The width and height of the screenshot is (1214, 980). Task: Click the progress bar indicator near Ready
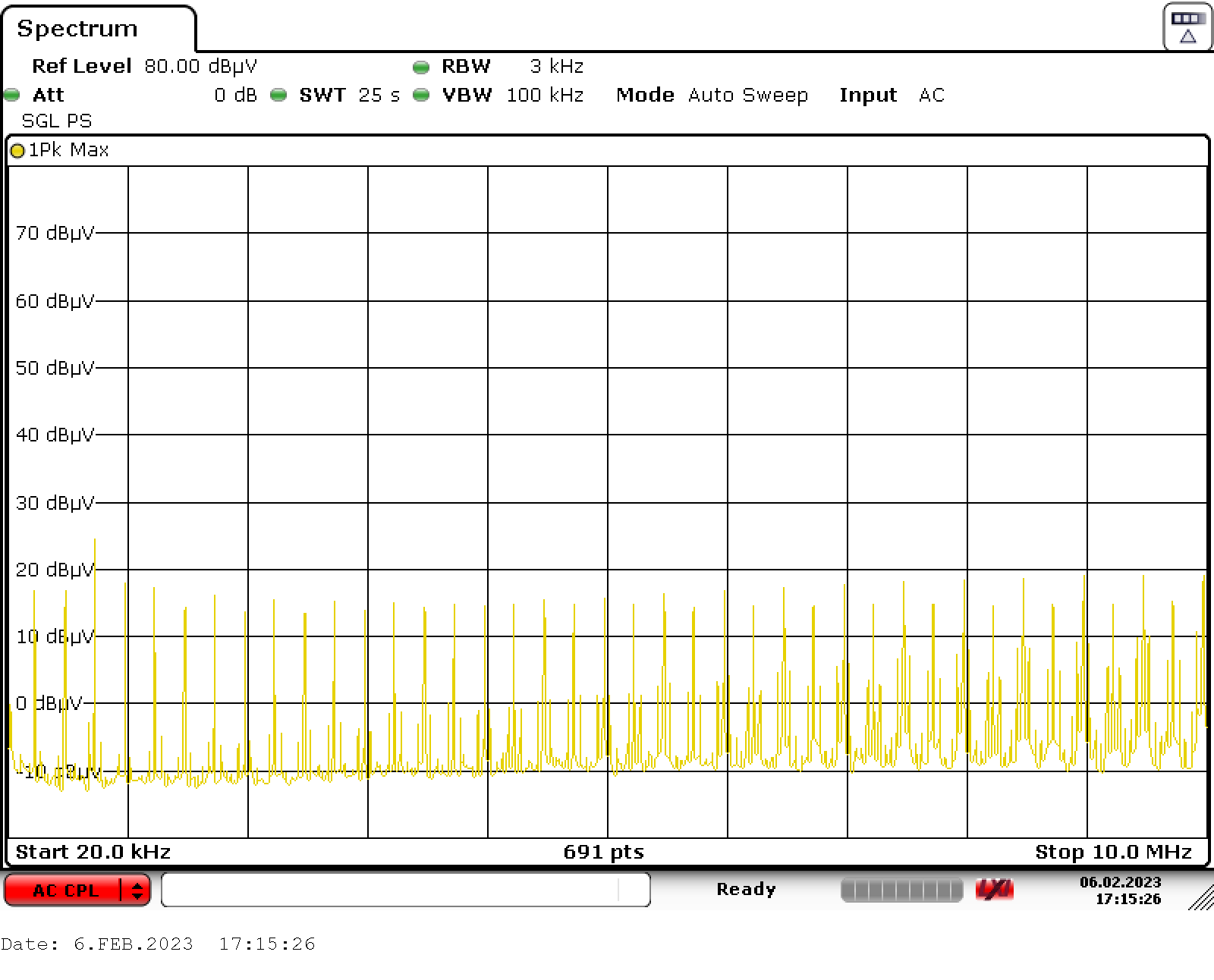tap(903, 890)
